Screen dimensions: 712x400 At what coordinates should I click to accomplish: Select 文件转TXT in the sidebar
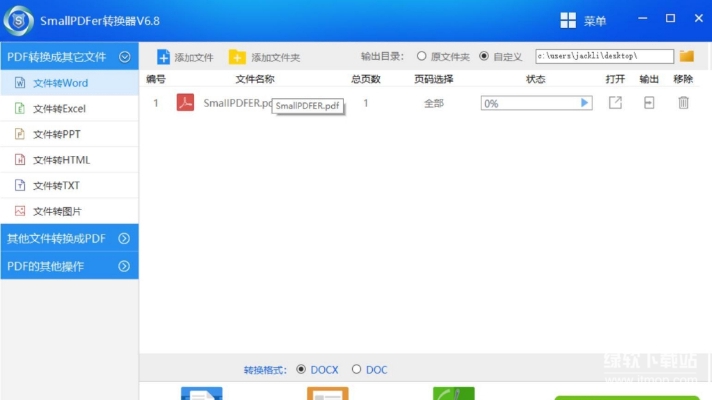69,185
